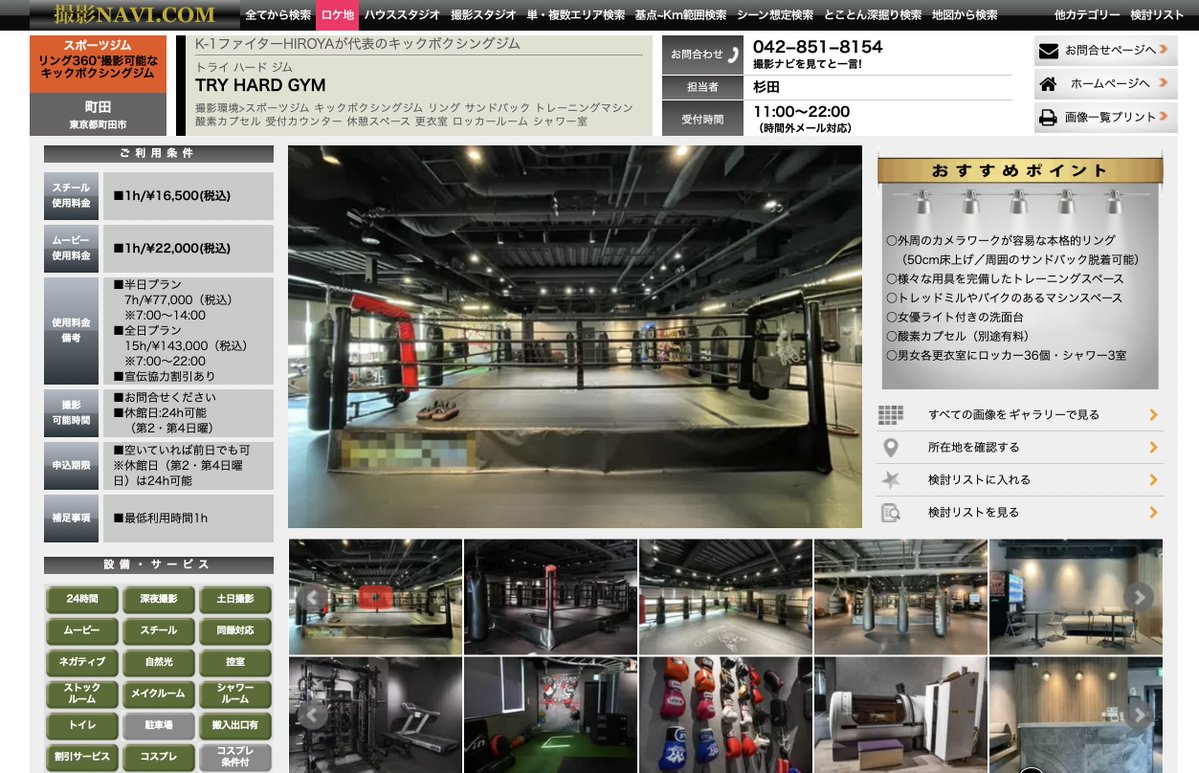Open the 全てから検索 menu item

tap(278, 15)
